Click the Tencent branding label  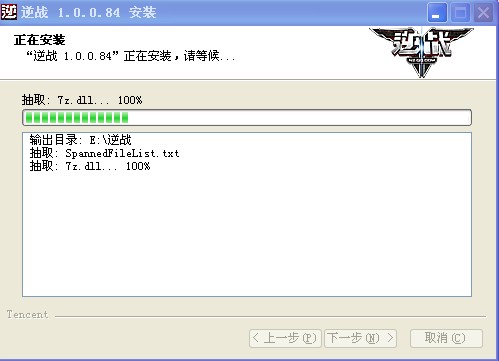point(28,314)
